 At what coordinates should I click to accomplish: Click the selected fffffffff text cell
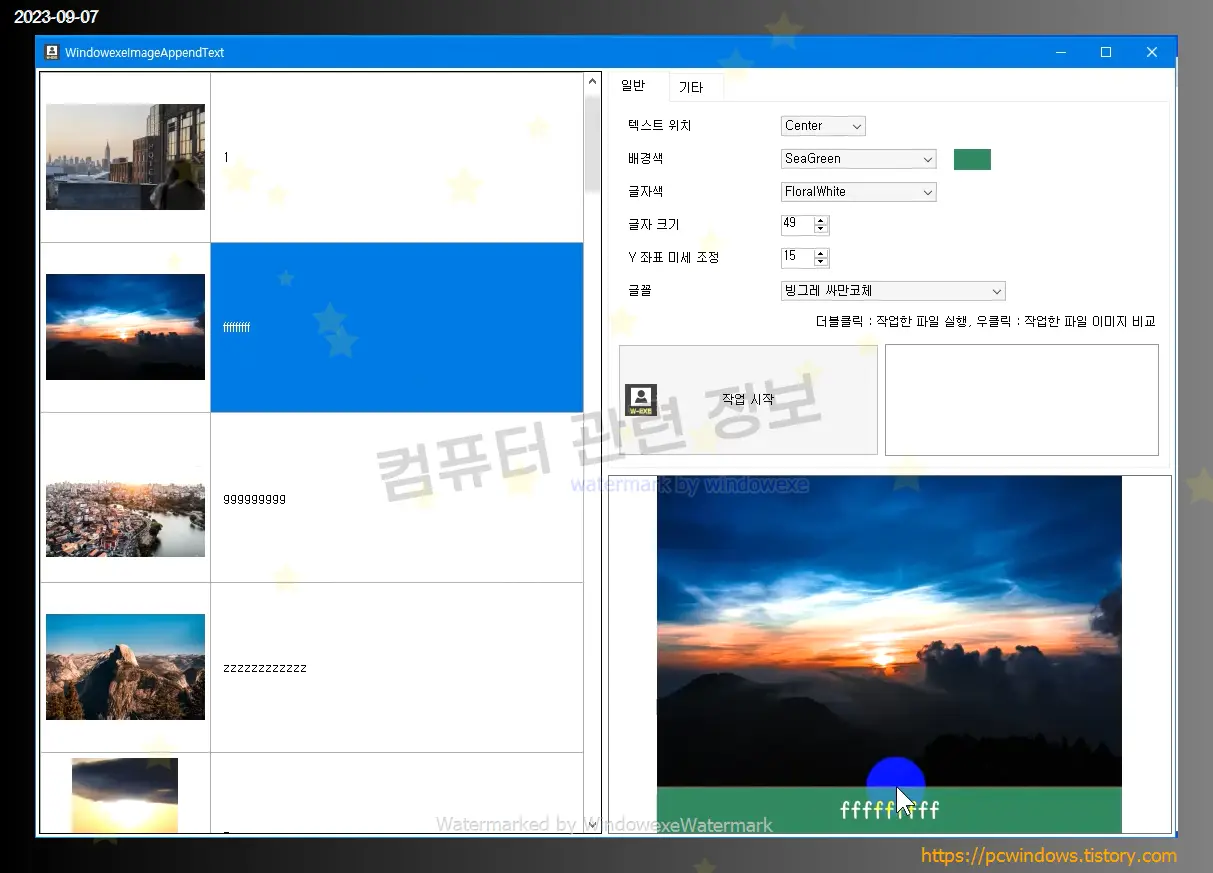tap(397, 327)
